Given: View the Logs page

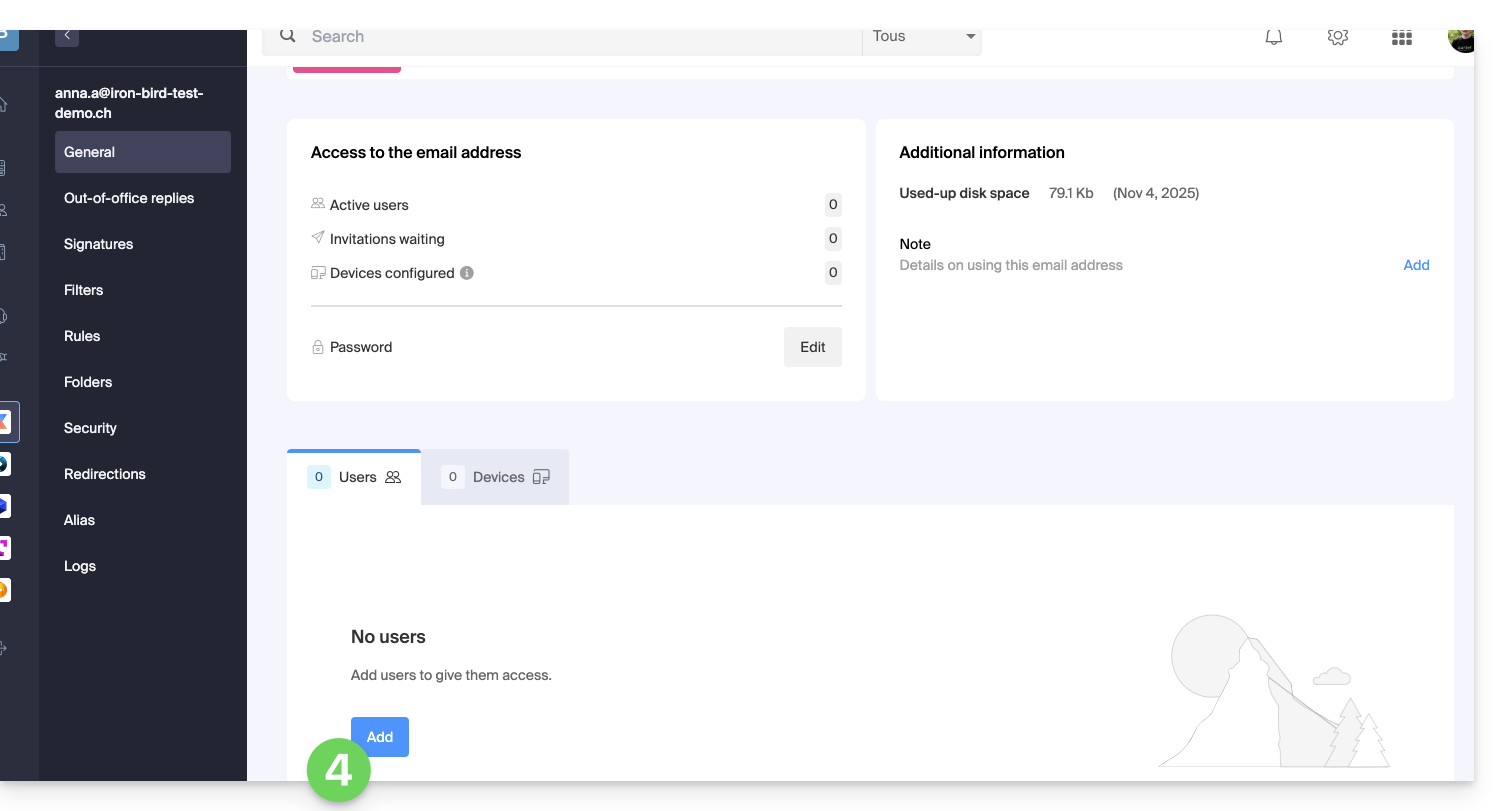Looking at the screenshot, I should [x=80, y=566].
